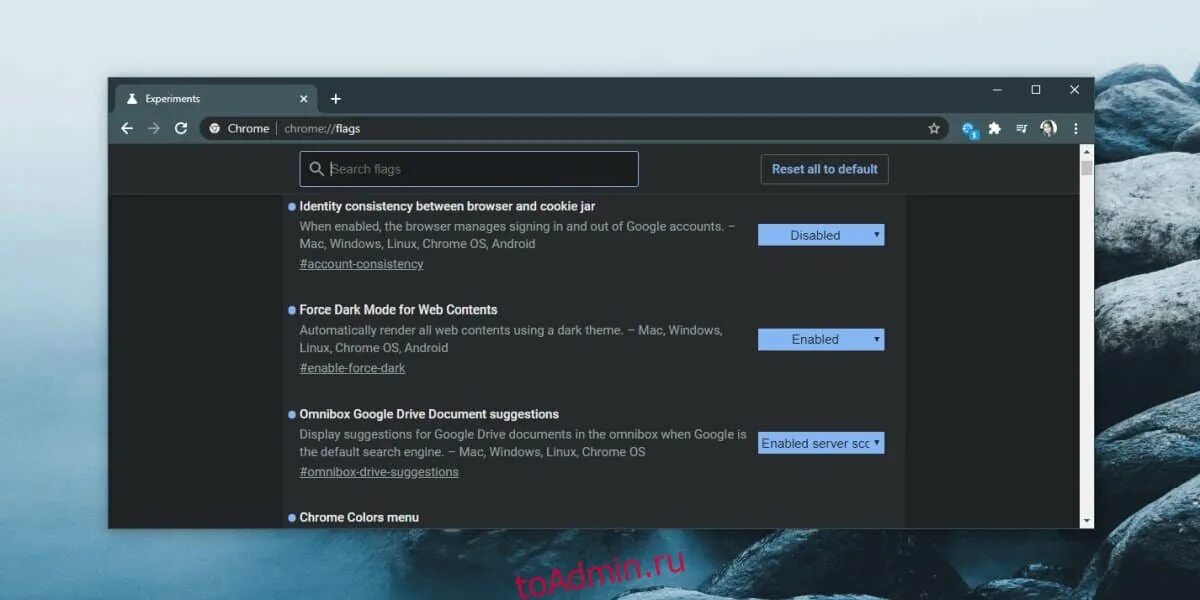Image resolution: width=1200 pixels, height=600 pixels.
Task: Bookmark this page with the star icon
Action: pyautogui.click(x=933, y=128)
